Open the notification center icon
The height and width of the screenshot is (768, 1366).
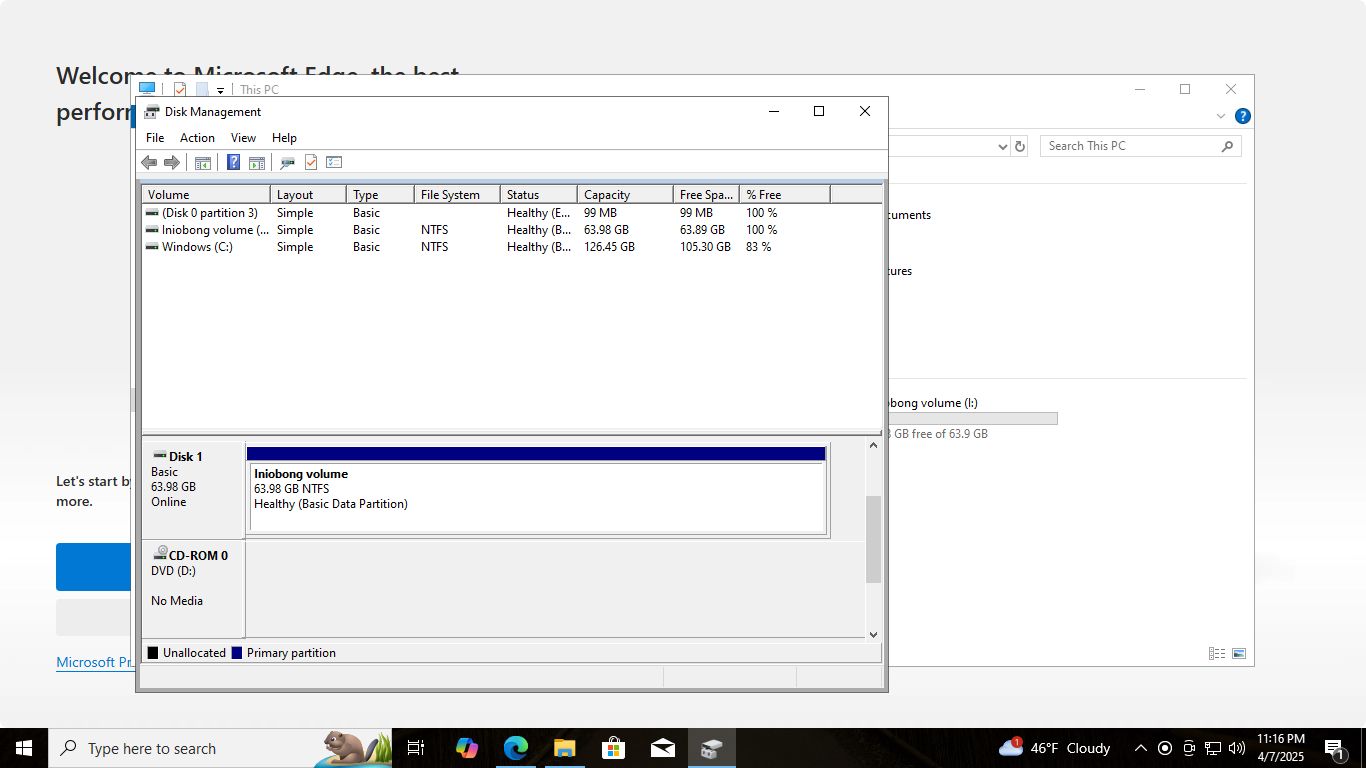click(x=1335, y=748)
